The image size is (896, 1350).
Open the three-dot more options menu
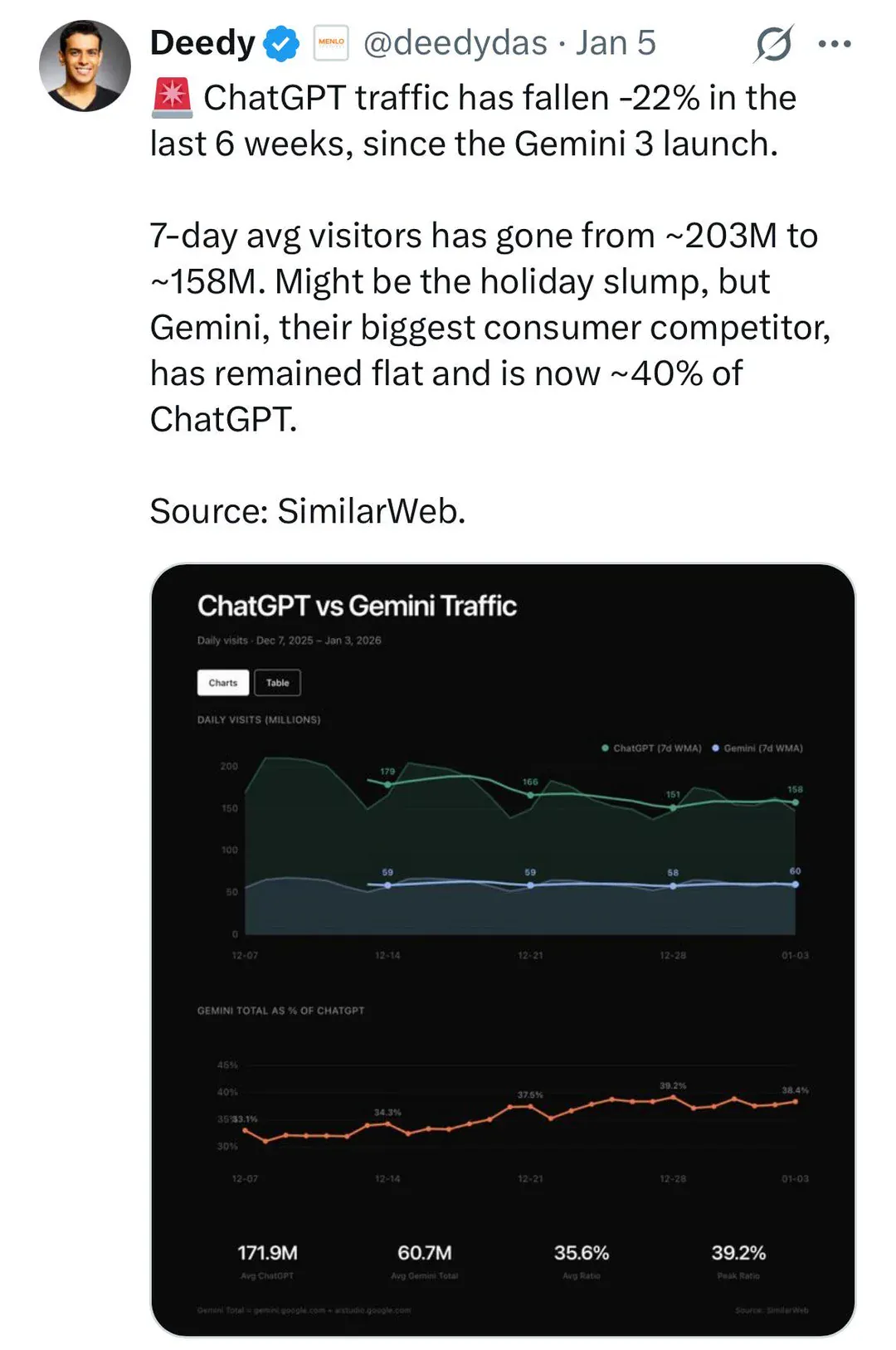(835, 44)
